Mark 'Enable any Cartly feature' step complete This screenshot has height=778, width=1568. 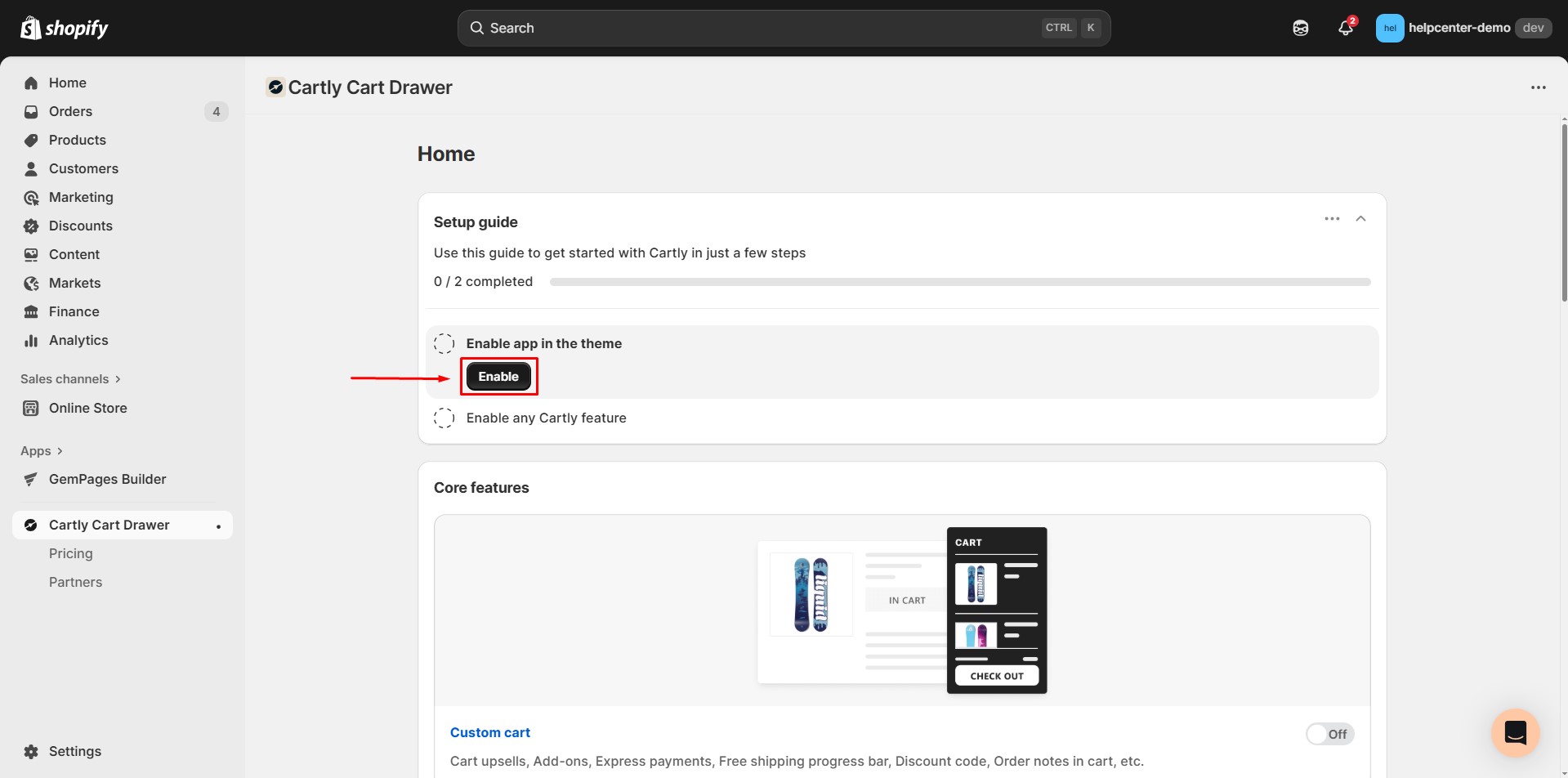444,418
